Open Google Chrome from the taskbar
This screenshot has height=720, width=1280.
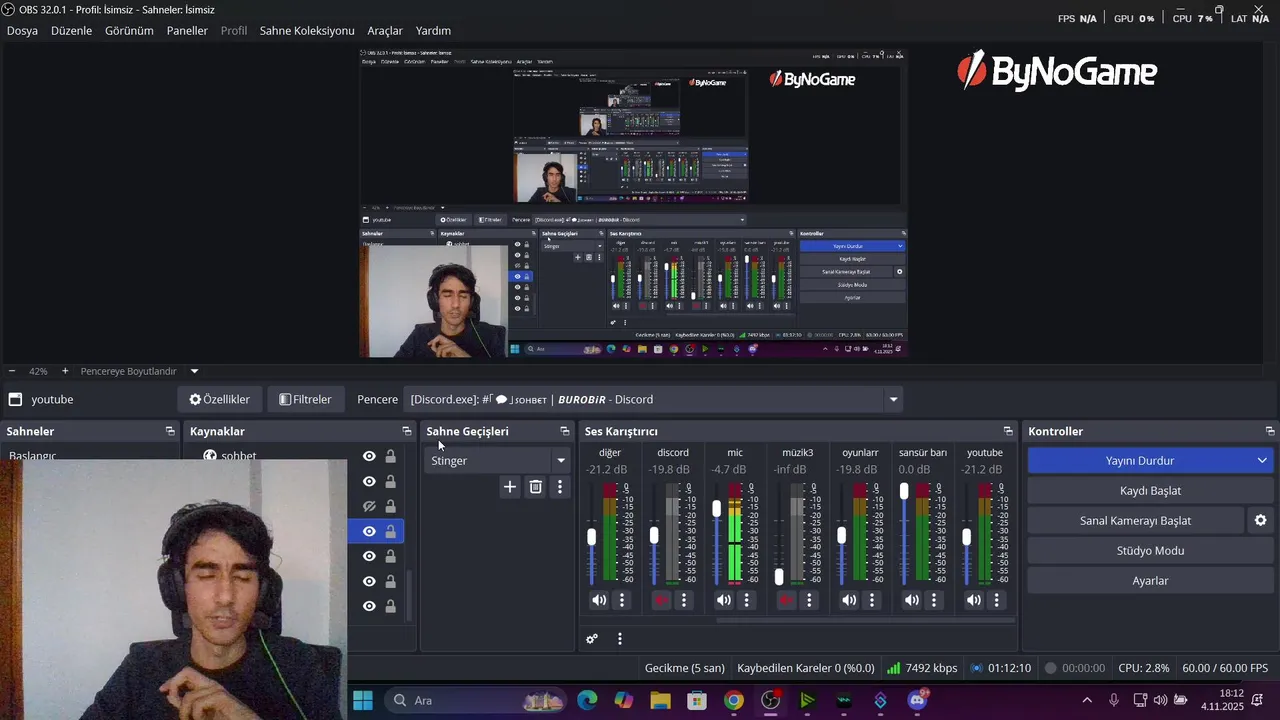734,700
